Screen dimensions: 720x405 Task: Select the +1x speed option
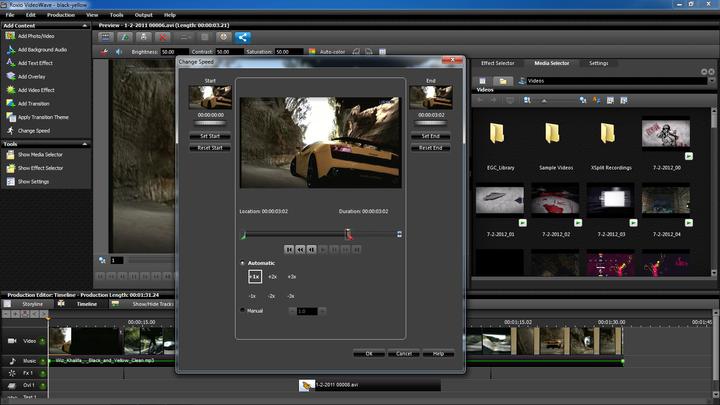coord(255,276)
